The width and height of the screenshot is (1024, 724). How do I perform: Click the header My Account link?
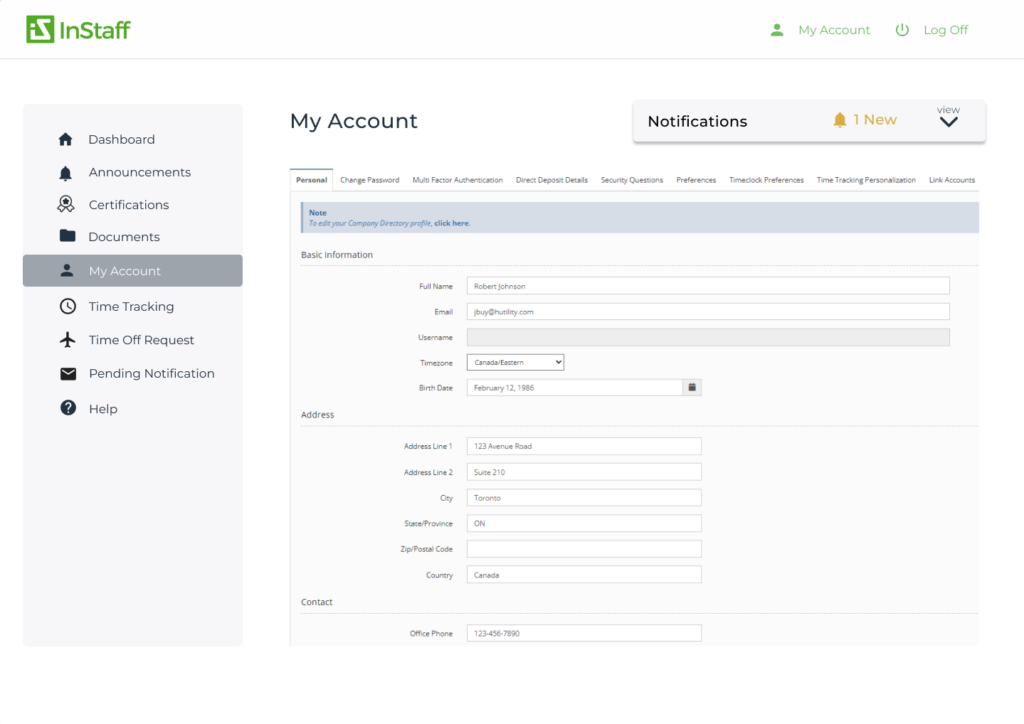click(x=834, y=30)
